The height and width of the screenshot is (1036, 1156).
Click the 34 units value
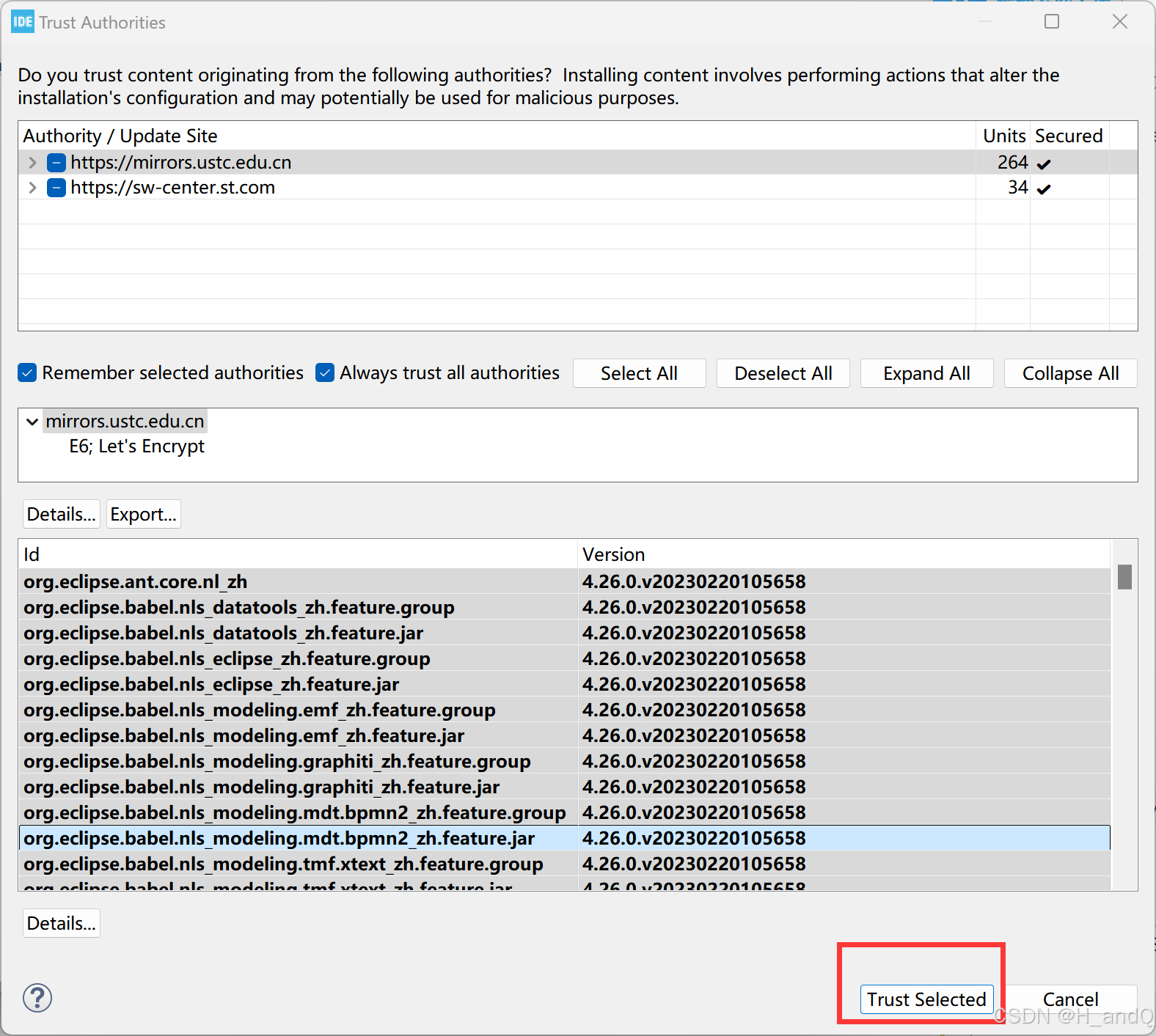pyautogui.click(x=1017, y=188)
